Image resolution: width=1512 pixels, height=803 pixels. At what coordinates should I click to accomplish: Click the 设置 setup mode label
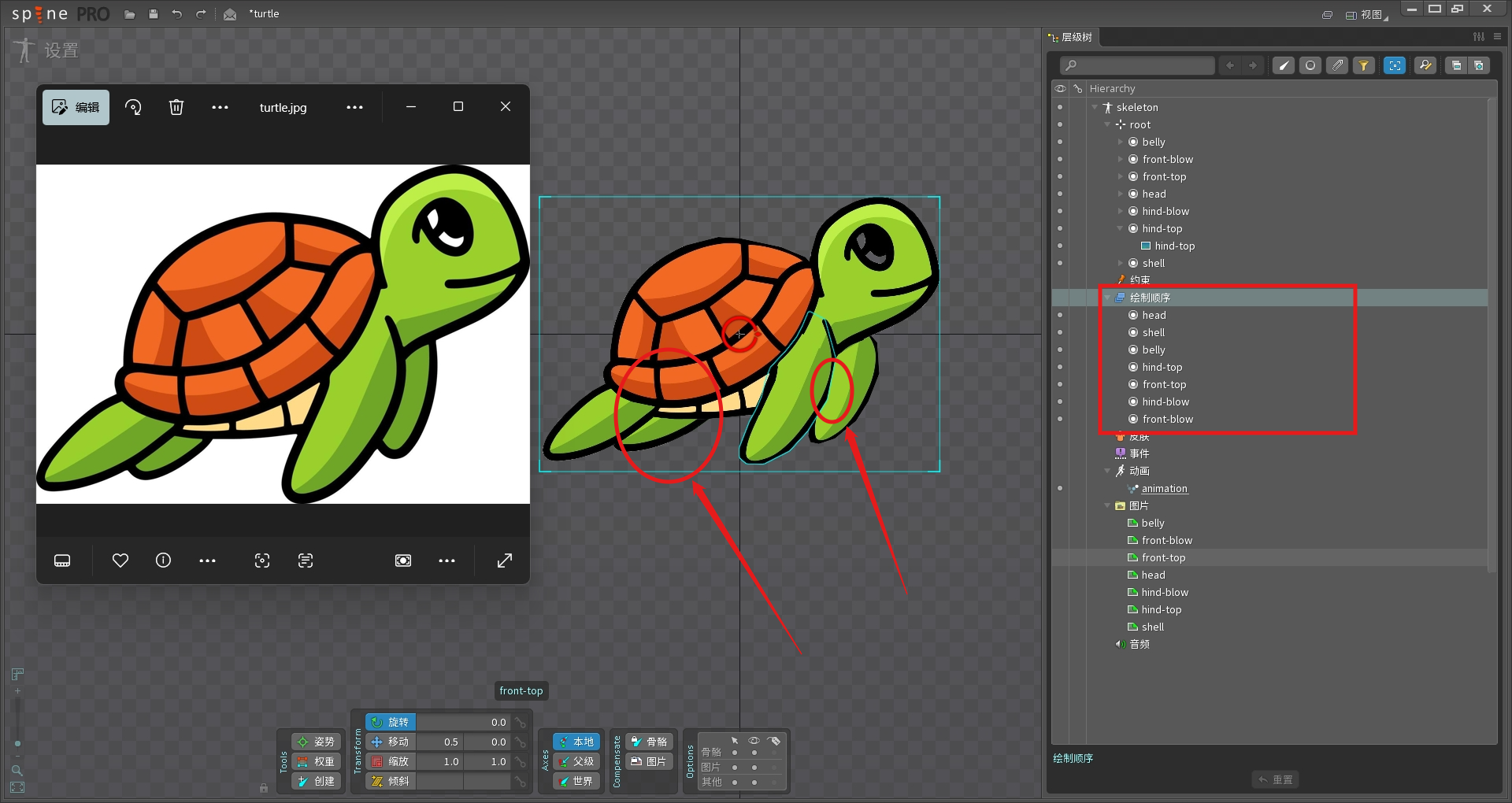click(x=61, y=50)
